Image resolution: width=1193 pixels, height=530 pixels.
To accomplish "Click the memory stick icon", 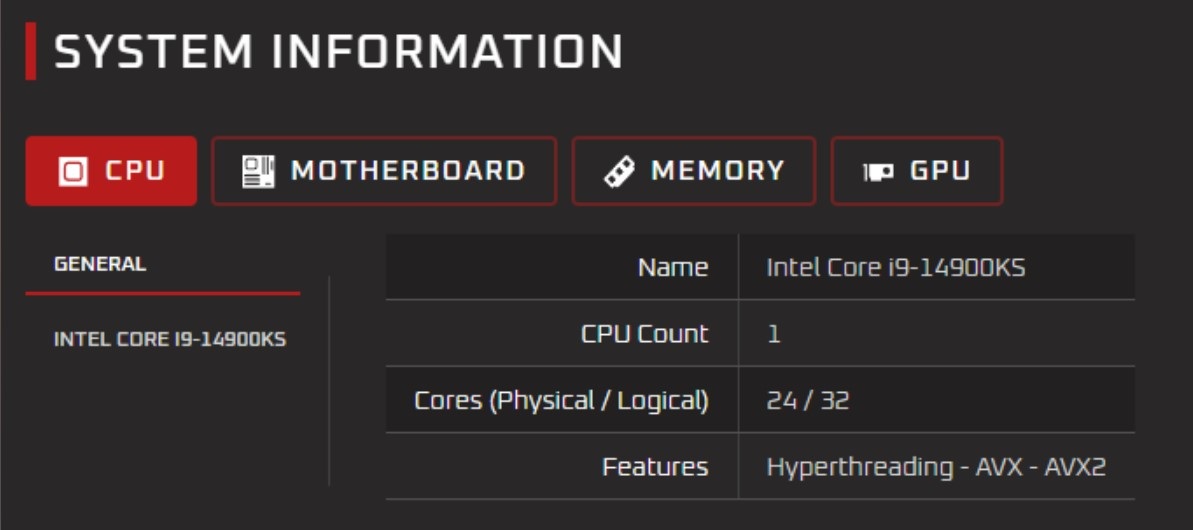I will [x=619, y=171].
